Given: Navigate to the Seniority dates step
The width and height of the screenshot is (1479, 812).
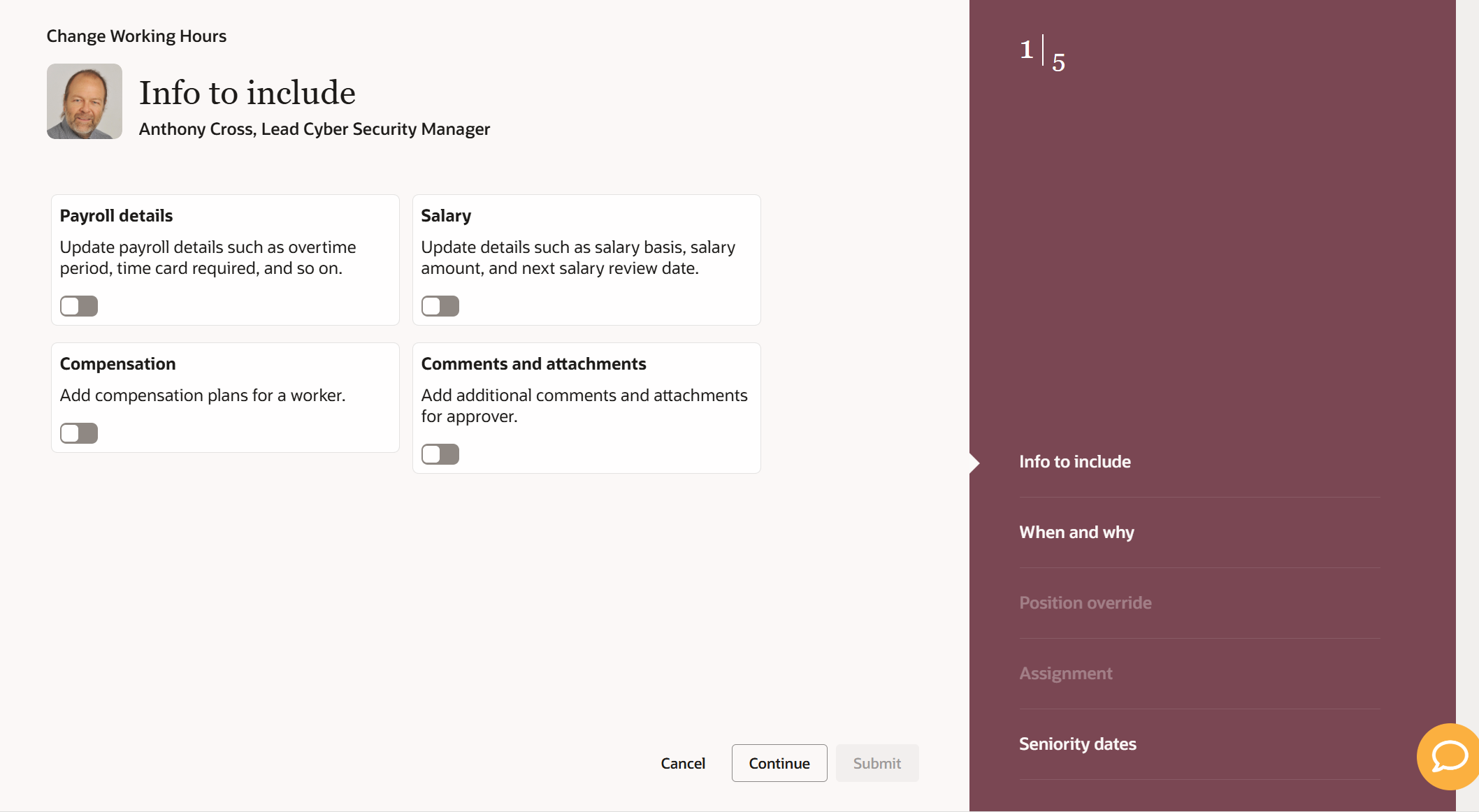Looking at the screenshot, I should click(x=1077, y=744).
